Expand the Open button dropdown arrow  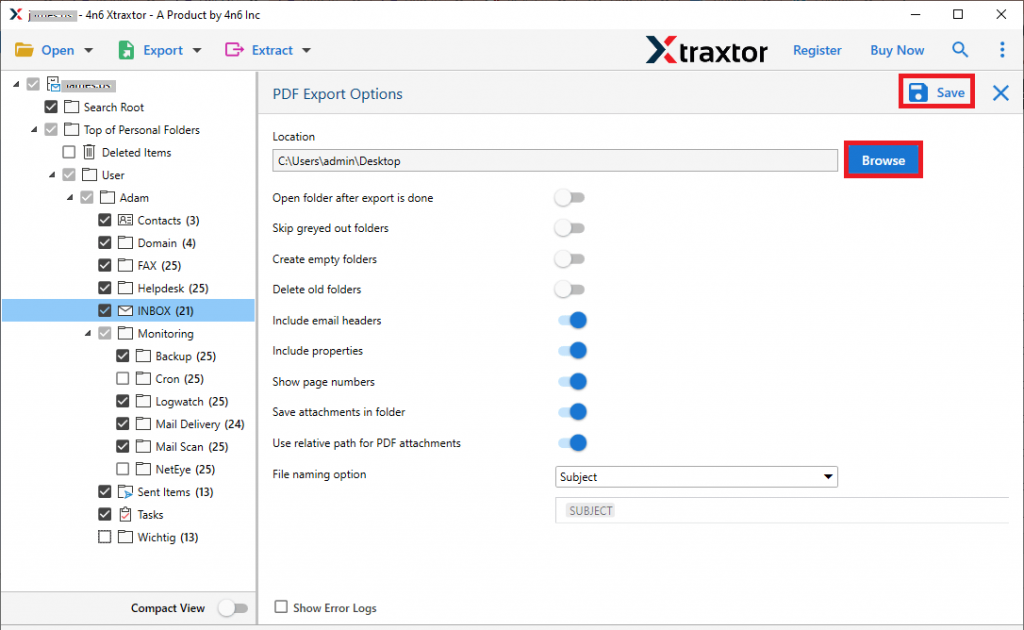pyautogui.click(x=88, y=49)
